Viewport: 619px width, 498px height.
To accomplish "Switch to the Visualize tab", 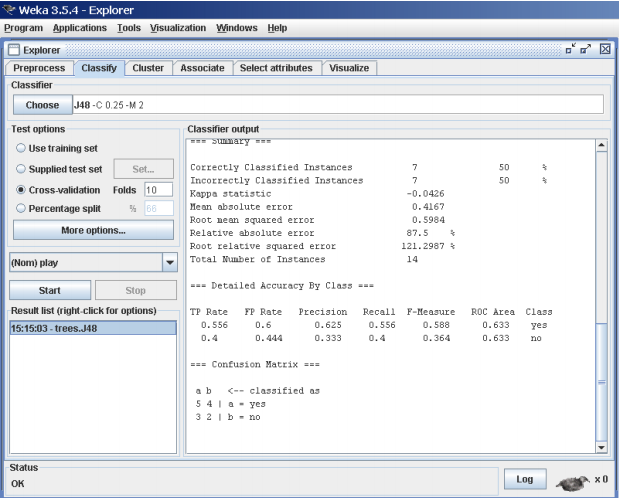I will 349,68.
